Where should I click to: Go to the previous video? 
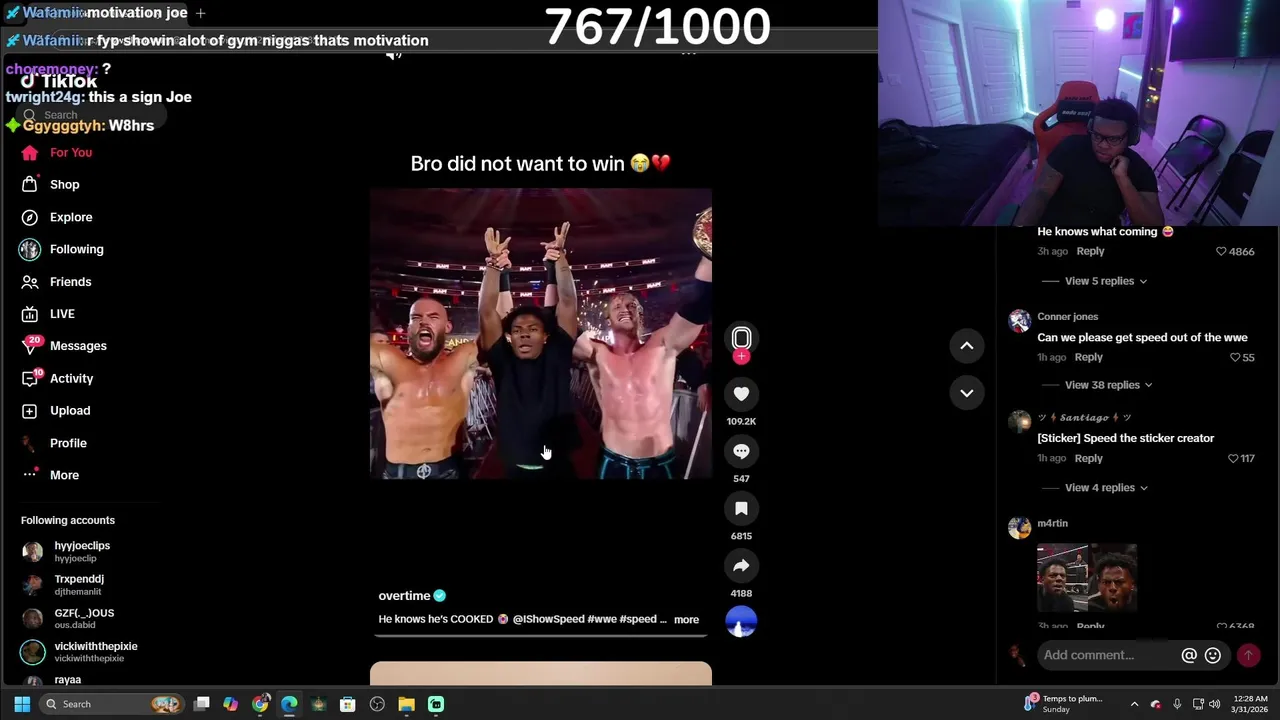click(967, 346)
